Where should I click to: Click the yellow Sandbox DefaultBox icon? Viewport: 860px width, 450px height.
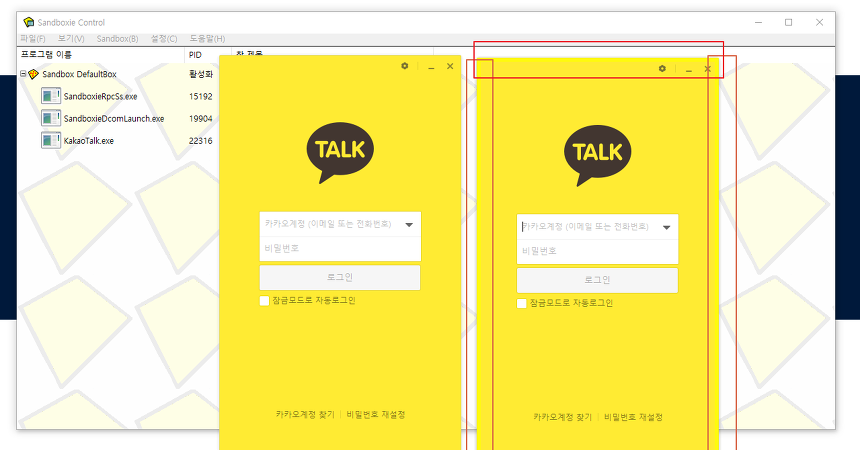pos(33,74)
